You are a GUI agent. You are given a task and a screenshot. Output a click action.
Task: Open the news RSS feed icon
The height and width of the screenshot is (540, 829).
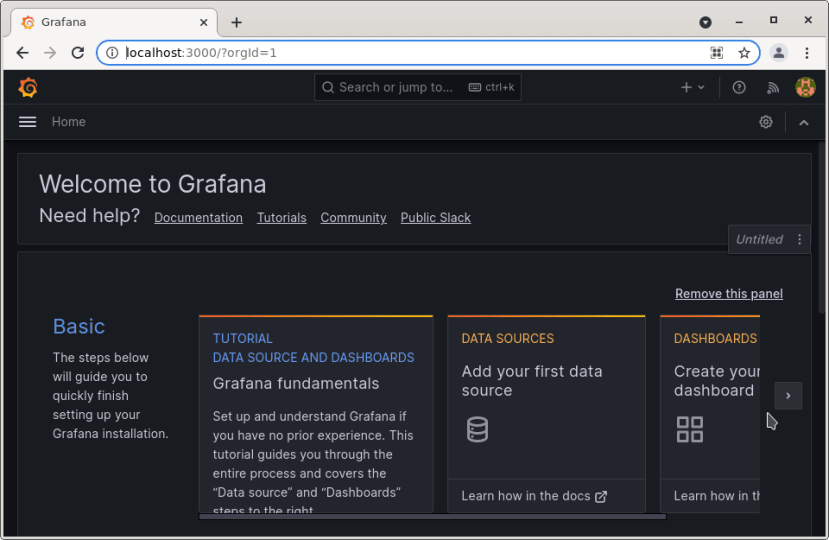coord(772,87)
